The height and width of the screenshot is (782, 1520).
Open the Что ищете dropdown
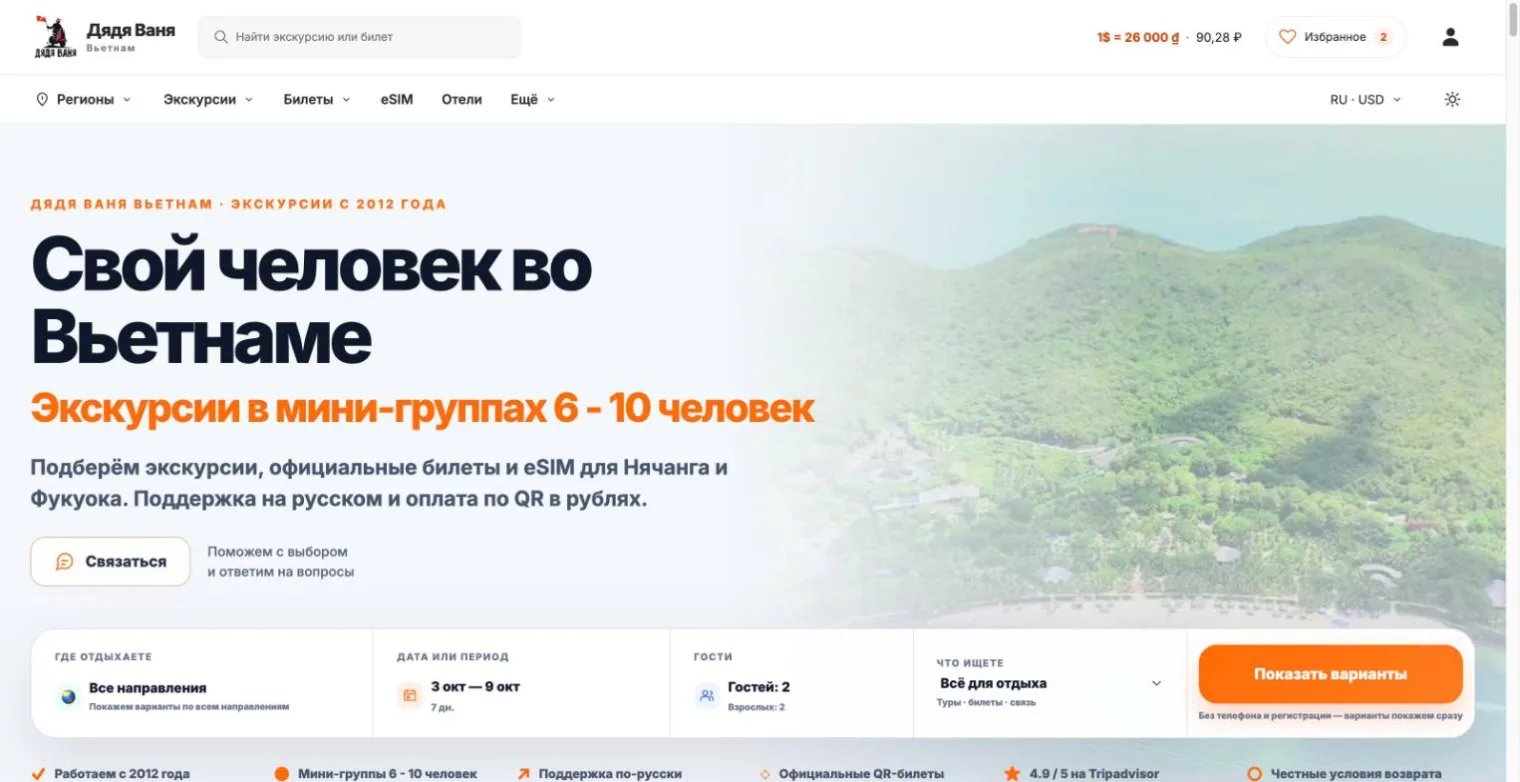coord(1050,684)
